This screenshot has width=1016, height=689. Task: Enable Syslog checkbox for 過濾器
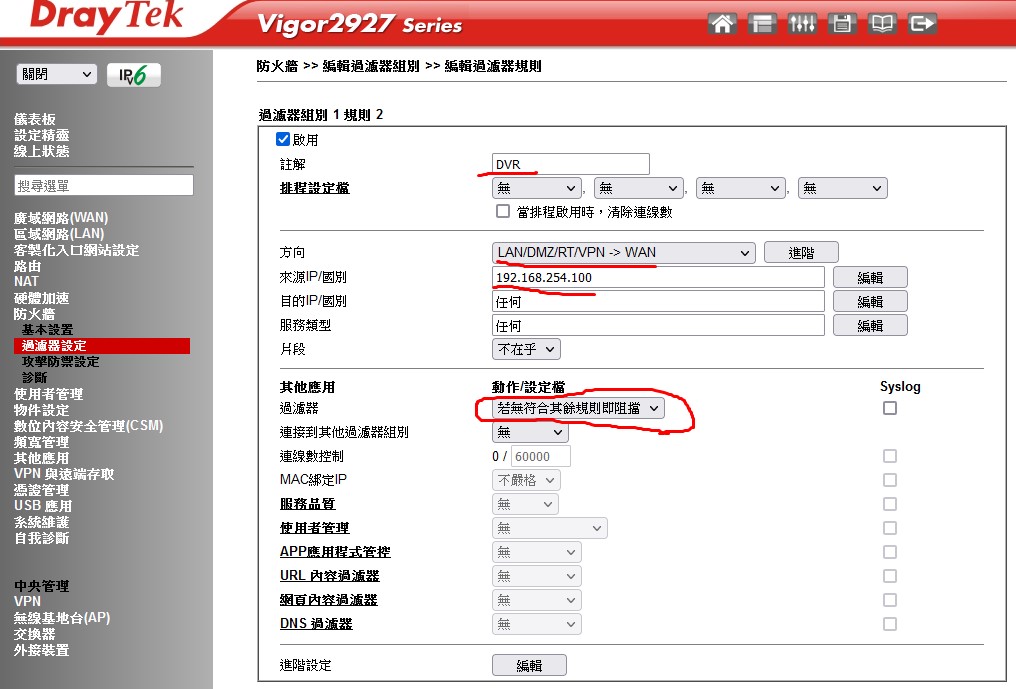pyautogui.click(x=890, y=408)
